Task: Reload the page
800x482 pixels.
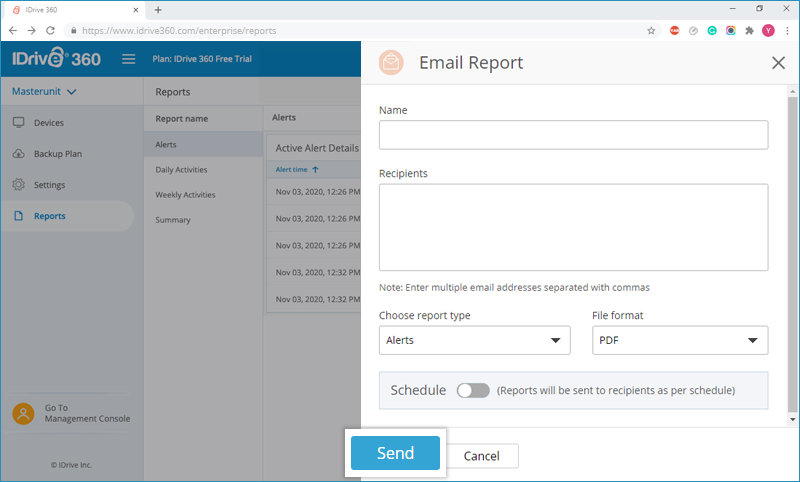Action: pyautogui.click(x=50, y=31)
